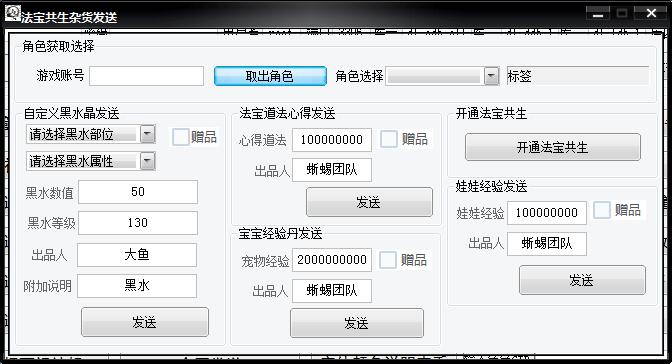Image resolution: width=672 pixels, height=364 pixels.
Task: Click the 附加说明 label
Action: (48, 286)
